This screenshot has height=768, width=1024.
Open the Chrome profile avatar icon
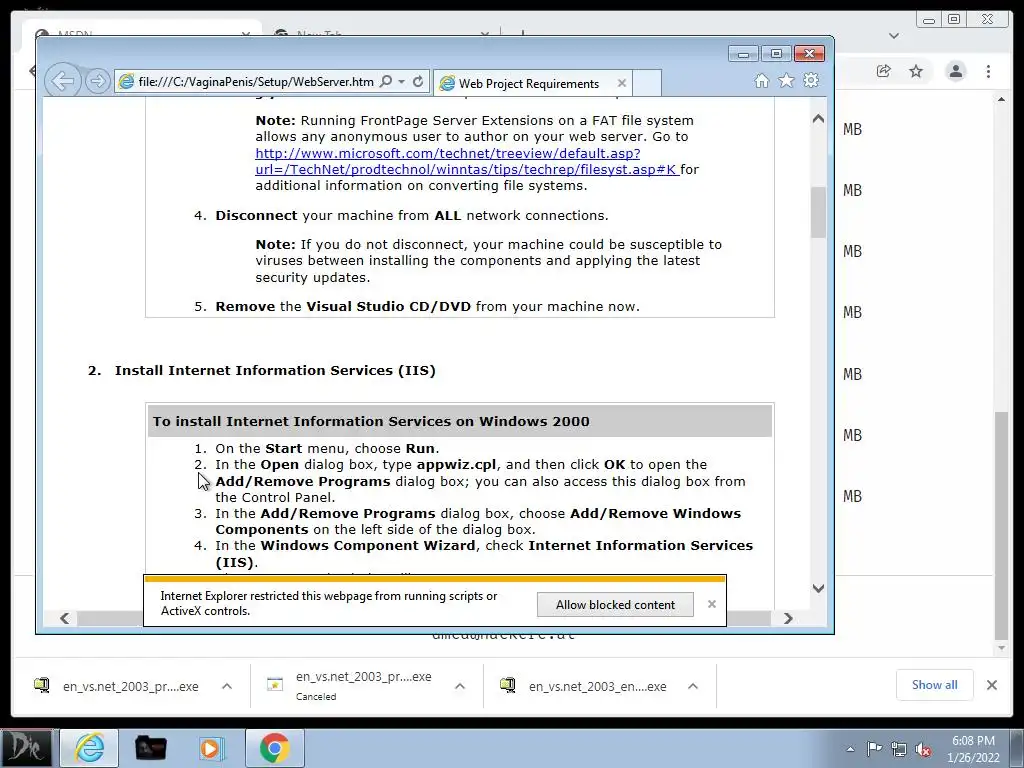[955, 71]
